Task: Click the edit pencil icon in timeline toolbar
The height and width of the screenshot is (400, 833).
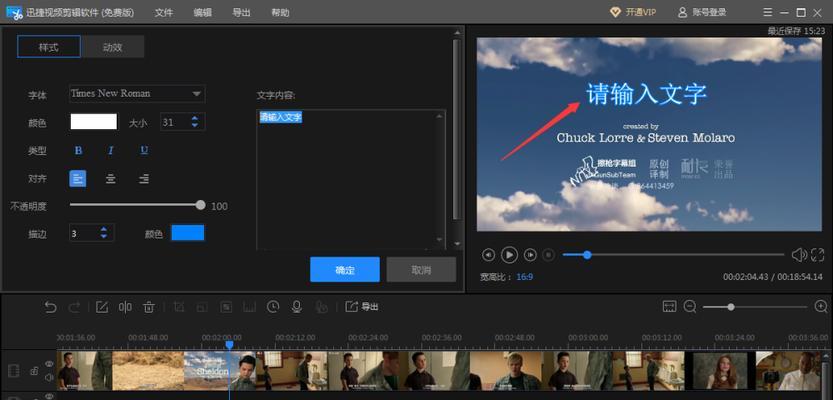Action: click(x=101, y=307)
